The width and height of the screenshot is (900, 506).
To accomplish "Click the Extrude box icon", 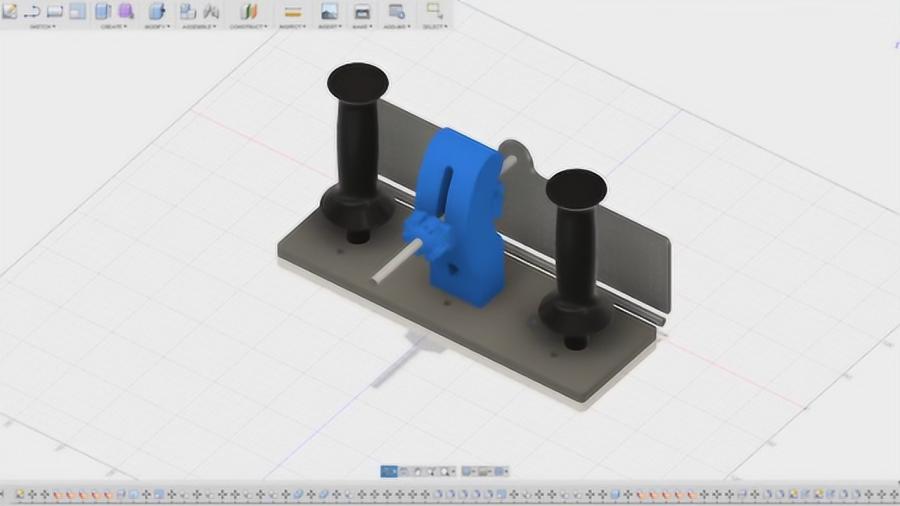I will point(103,11).
